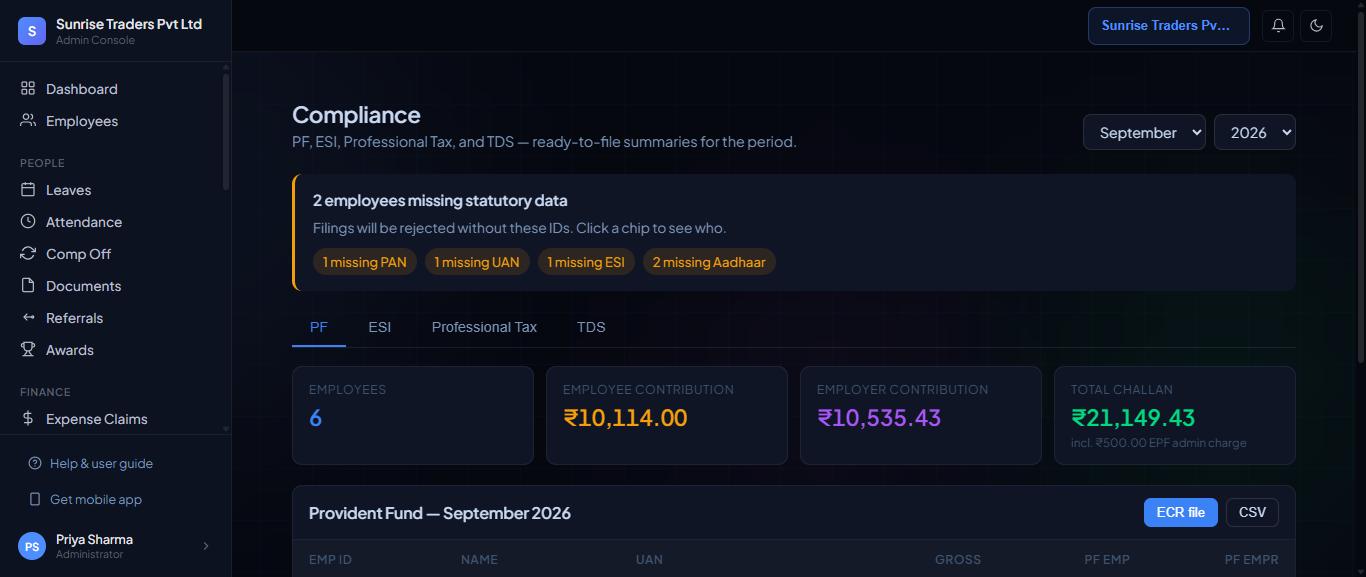Open the notifications bell icon
The height and width of the screenshot is (577, 1366).
pos(1278,26)
